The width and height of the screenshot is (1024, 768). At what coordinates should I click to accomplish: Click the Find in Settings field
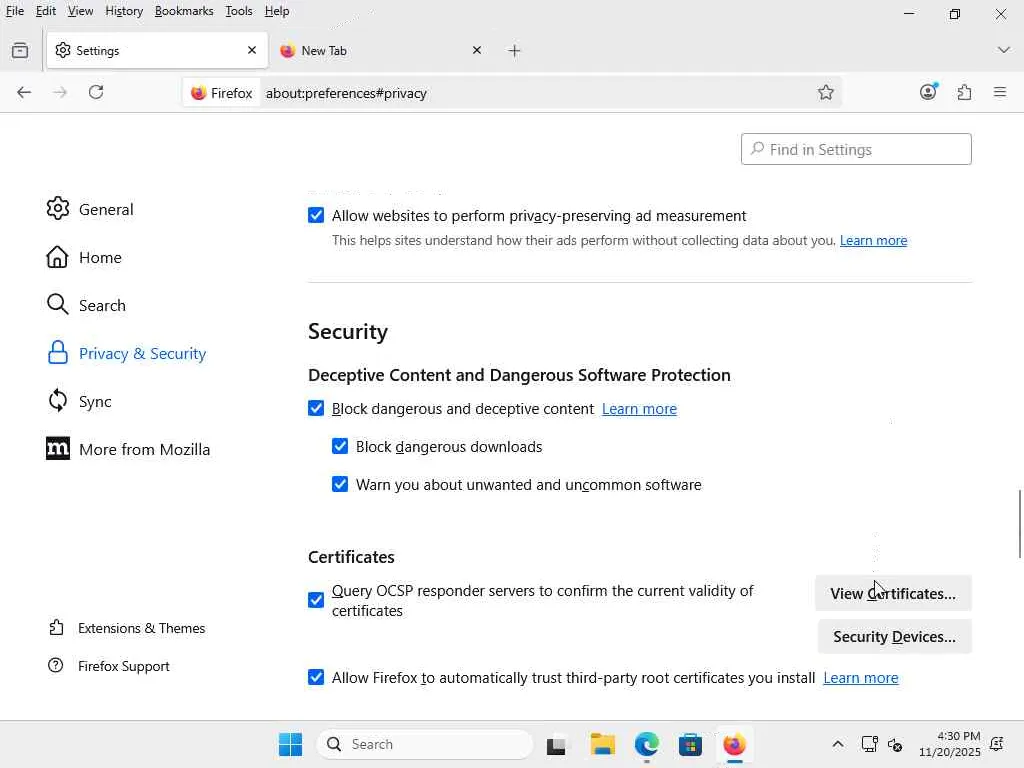(x=856, y=149)
